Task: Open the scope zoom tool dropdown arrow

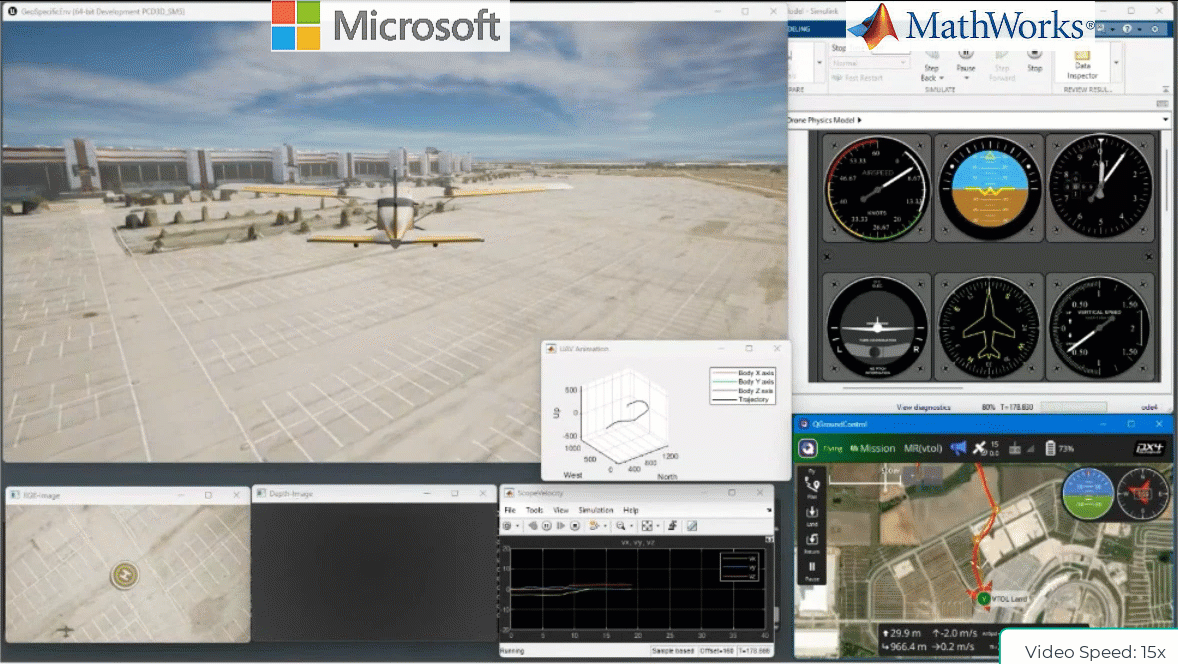Action: [x=633, y=526]
